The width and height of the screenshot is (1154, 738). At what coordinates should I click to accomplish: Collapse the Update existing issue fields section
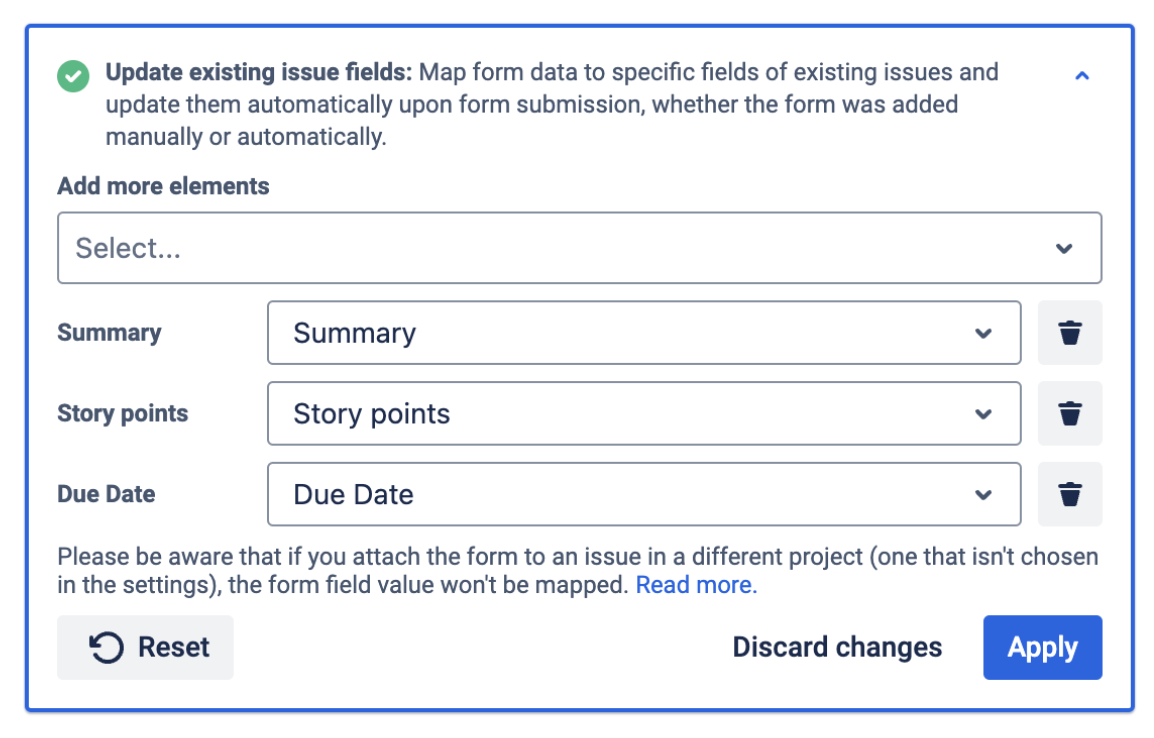pos(1081,76)
